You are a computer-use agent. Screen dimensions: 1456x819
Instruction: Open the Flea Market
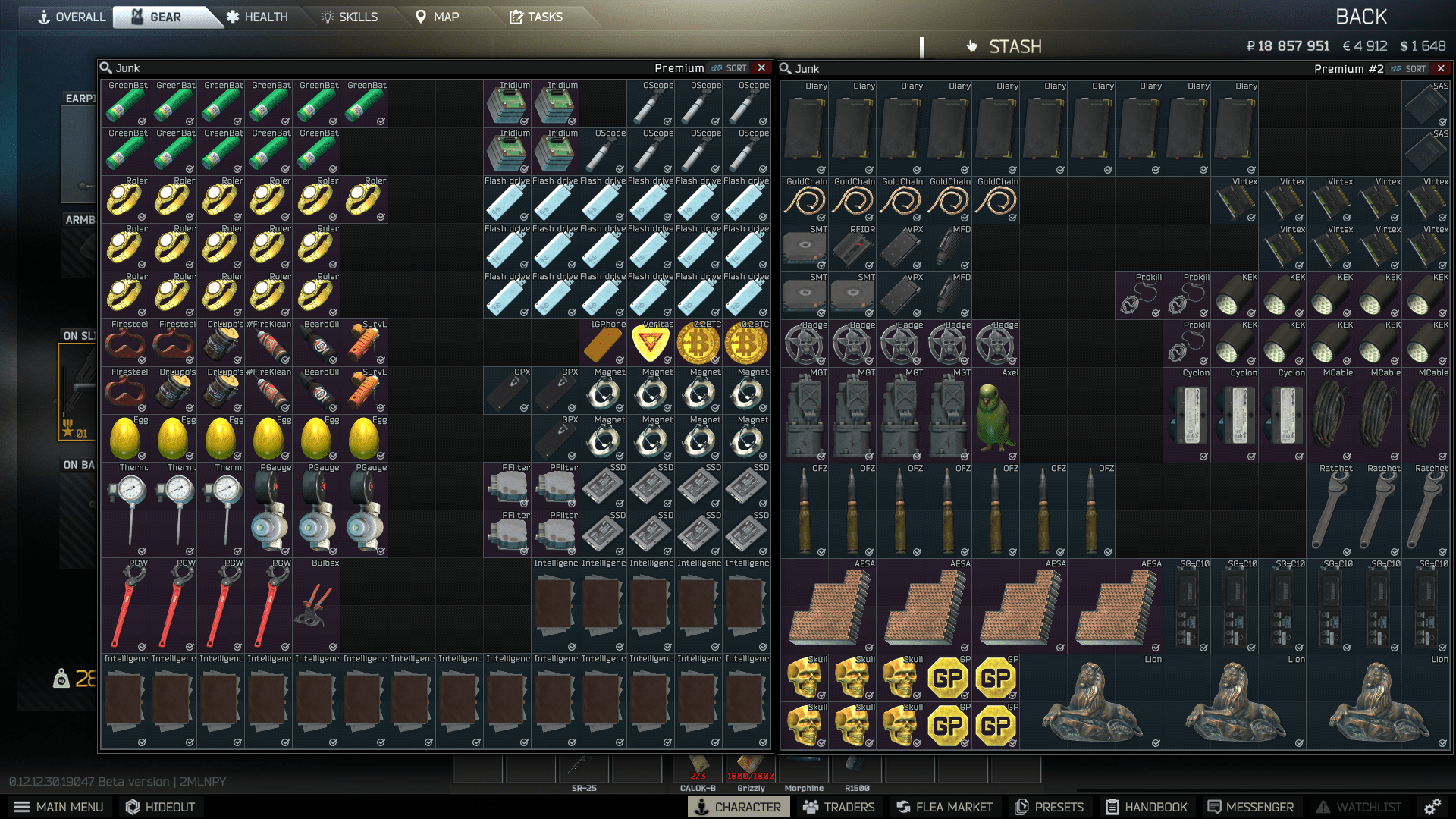pyautogui.click(x=944, y=807)
